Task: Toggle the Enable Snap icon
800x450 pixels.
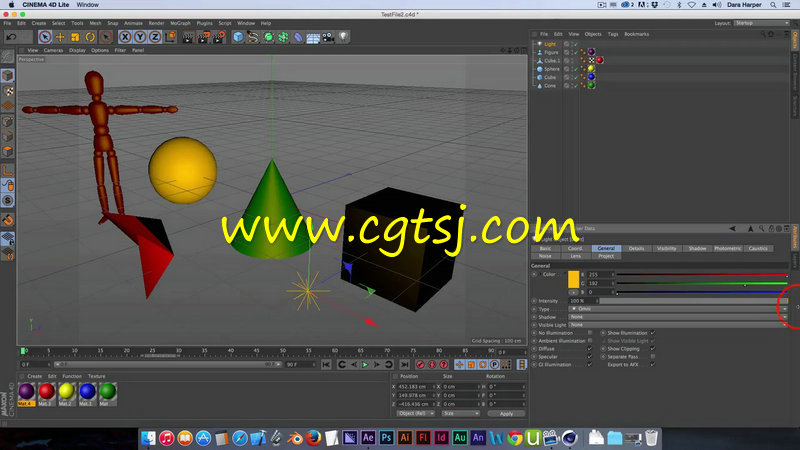Action: point(8,220)
